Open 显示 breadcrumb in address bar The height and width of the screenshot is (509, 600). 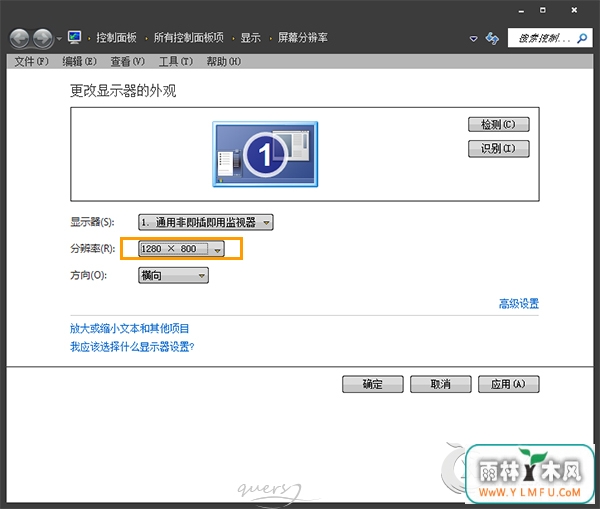pyautogui.click(x=251, y=38)
